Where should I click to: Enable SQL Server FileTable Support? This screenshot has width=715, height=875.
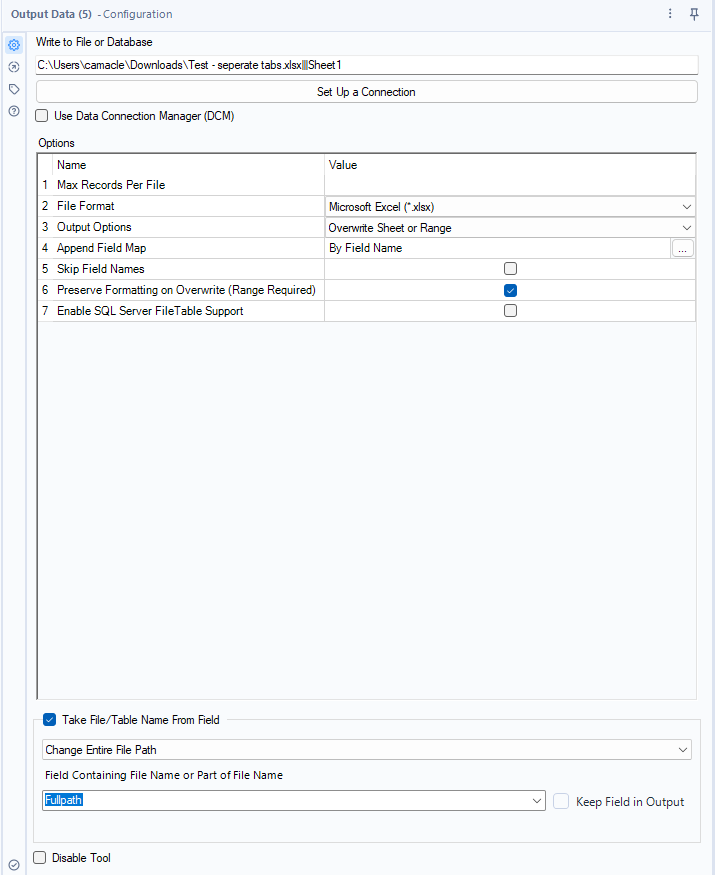click(510, 310)
